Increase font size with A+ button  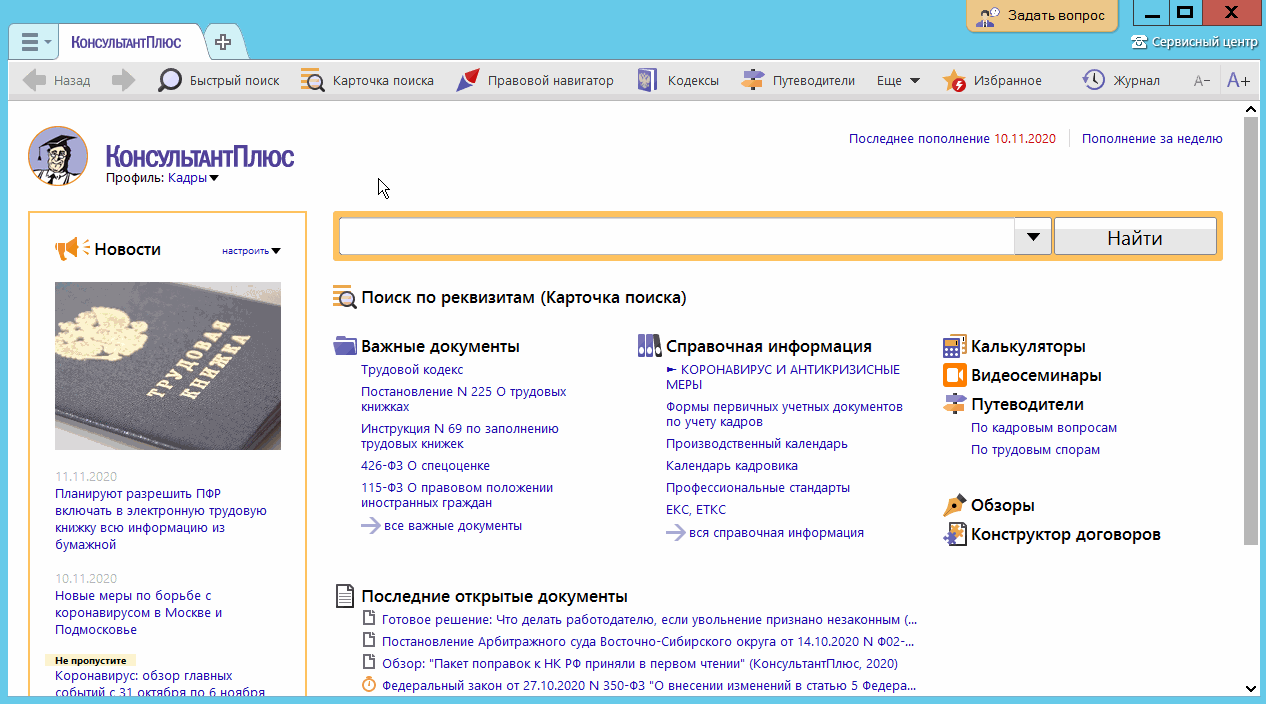[1239, 81]
